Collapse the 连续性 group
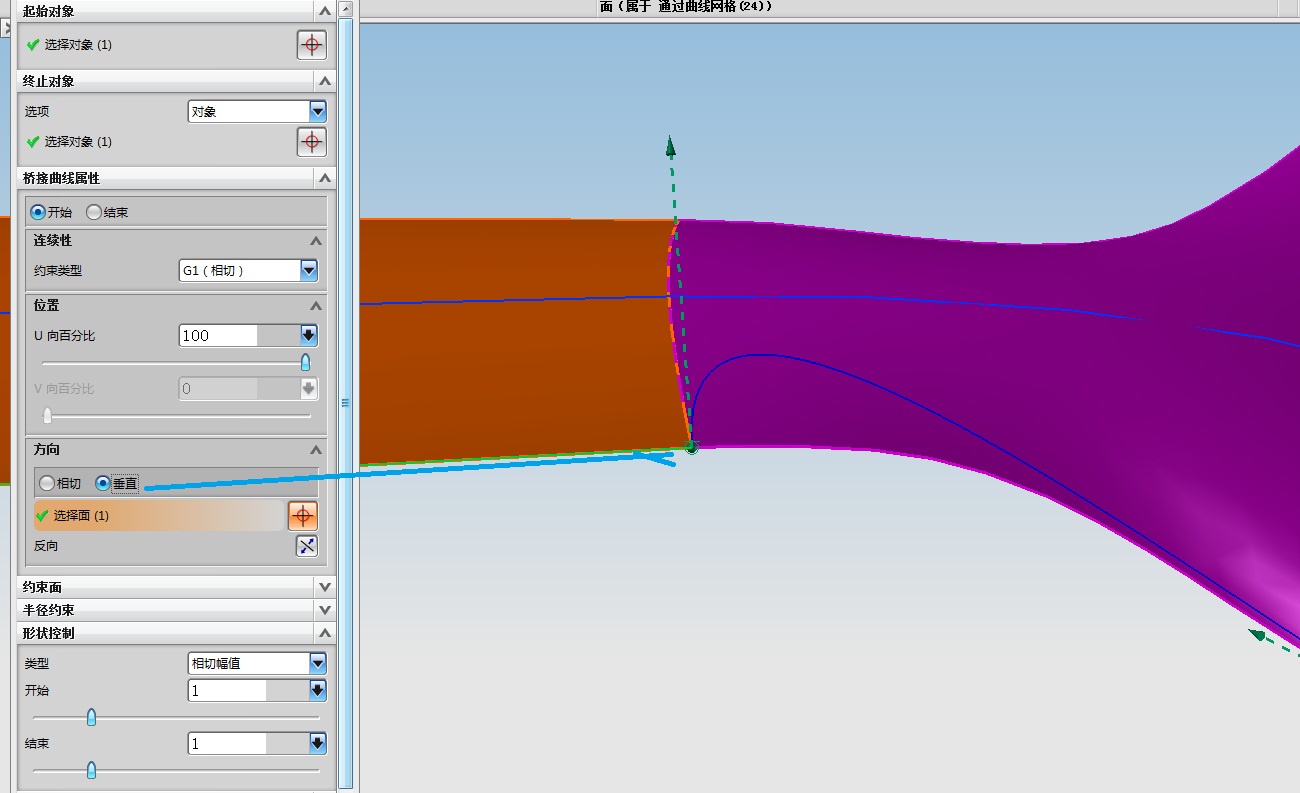 click(316, 241)
